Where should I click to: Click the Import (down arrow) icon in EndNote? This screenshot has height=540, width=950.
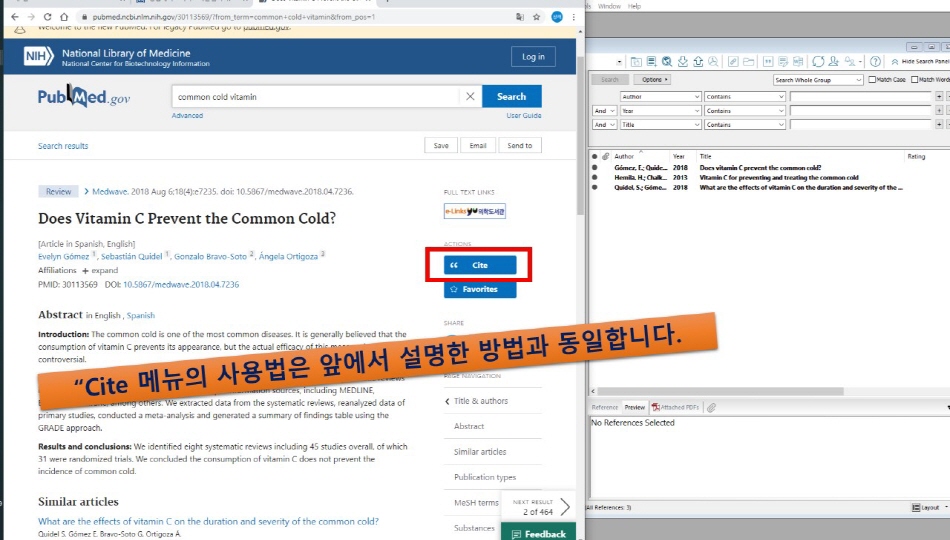click(683, 61)
